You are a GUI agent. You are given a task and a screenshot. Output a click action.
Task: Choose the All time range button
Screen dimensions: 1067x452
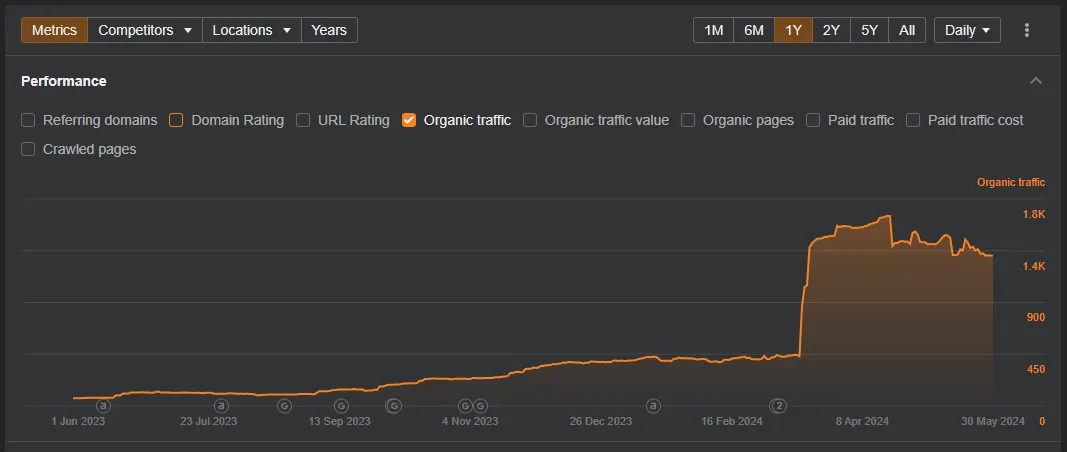(x=906, y=30)
